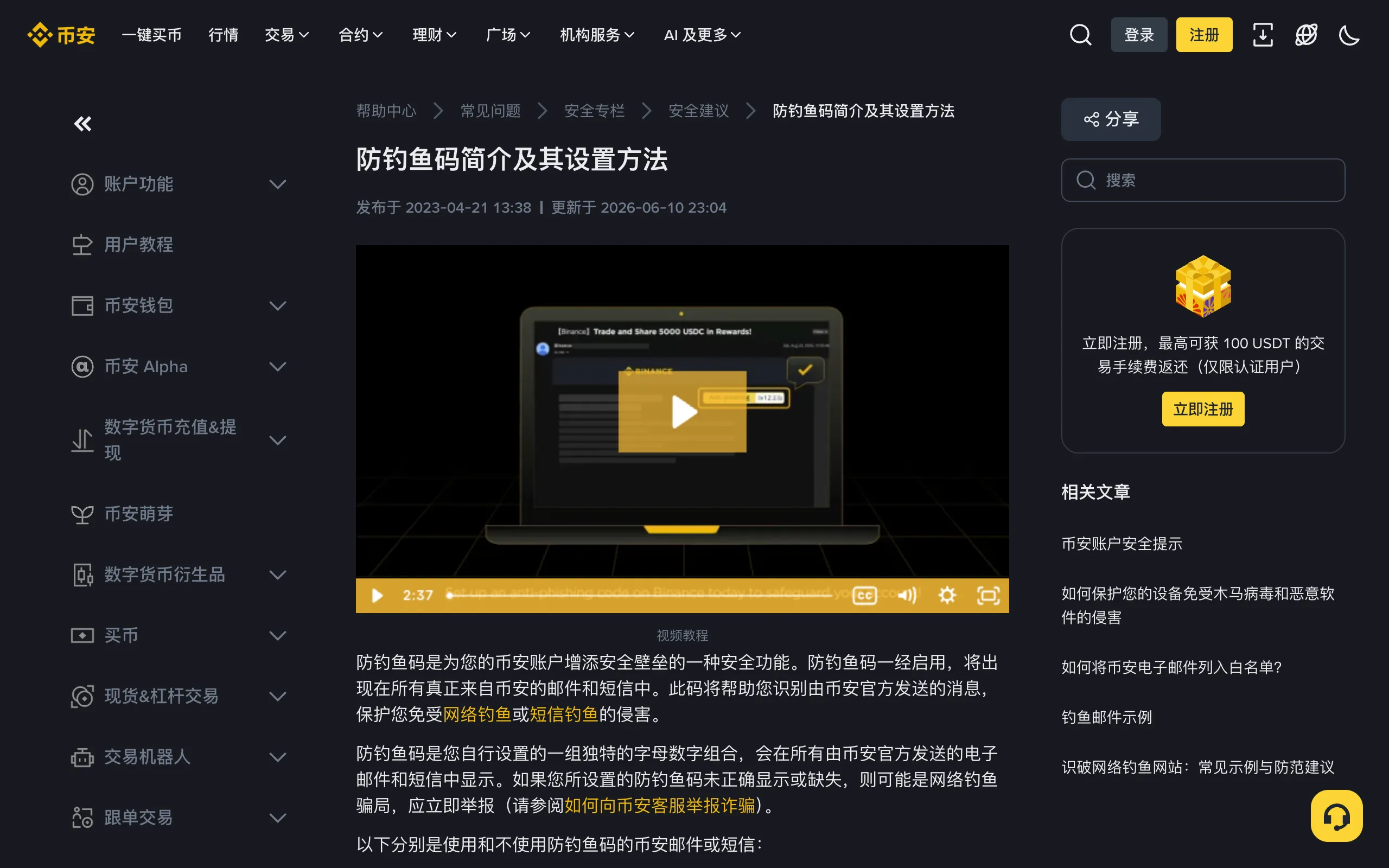Toggle dark mode moon icon

point(1349,35)
